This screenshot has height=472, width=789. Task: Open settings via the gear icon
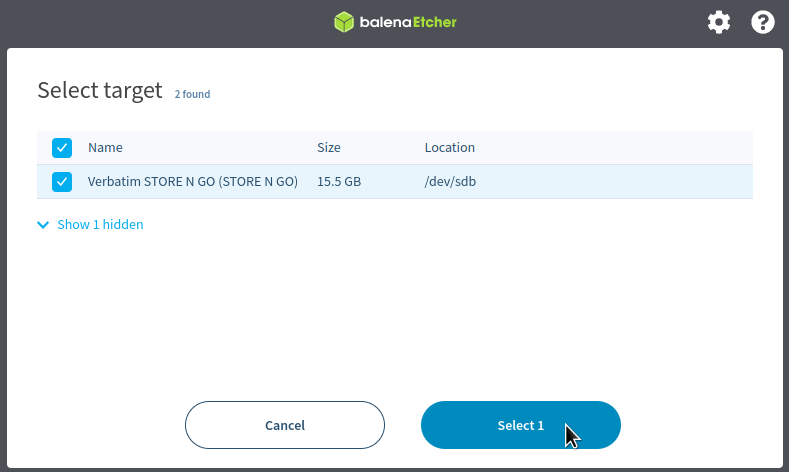(719, 22)
